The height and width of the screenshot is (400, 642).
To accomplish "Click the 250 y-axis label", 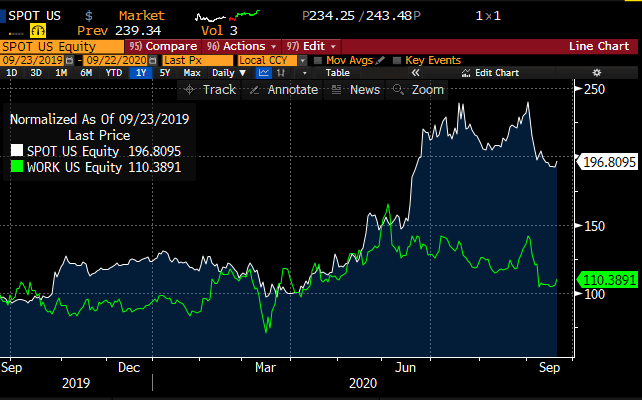I will tap(594, 89).
